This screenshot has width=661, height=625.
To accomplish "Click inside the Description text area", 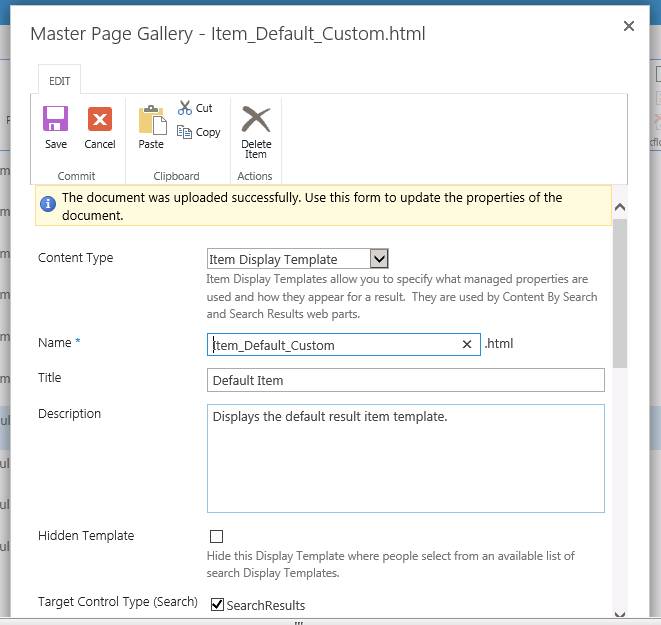I will (405, 458).
